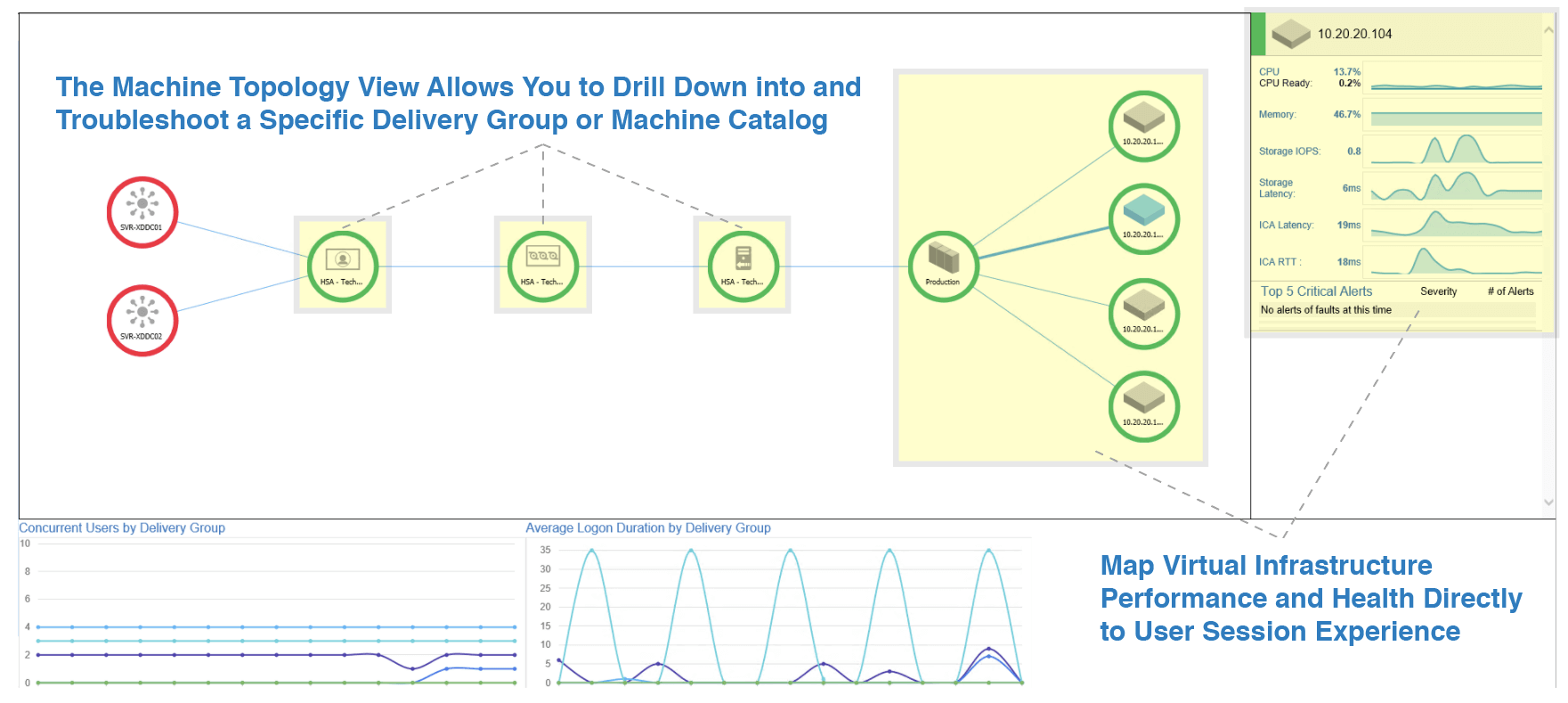Sort by # of Alerts column
Viewport: 1568px width, 703px height.
pyautogui.click(x=1510, y=291)
